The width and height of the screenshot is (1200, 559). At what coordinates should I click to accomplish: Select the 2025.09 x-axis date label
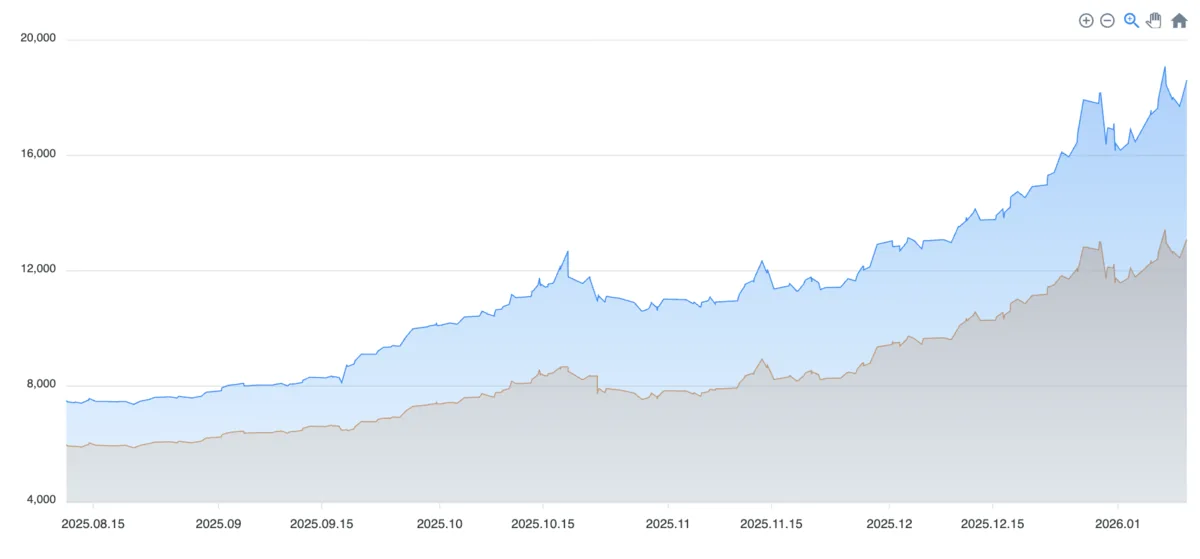[218, 523]
